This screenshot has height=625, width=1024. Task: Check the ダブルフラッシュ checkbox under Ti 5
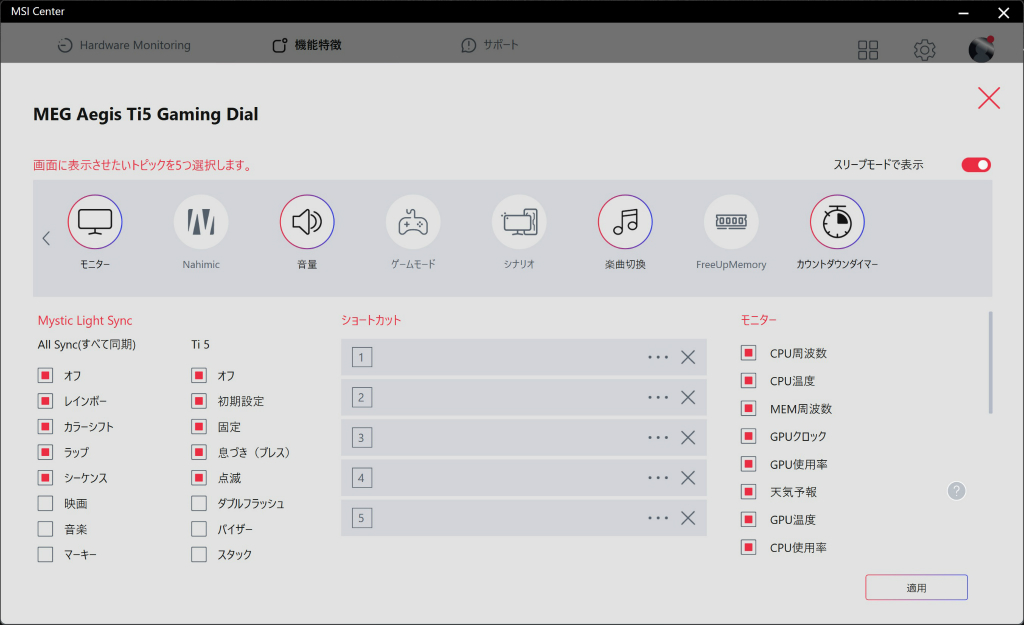point(199,504)
